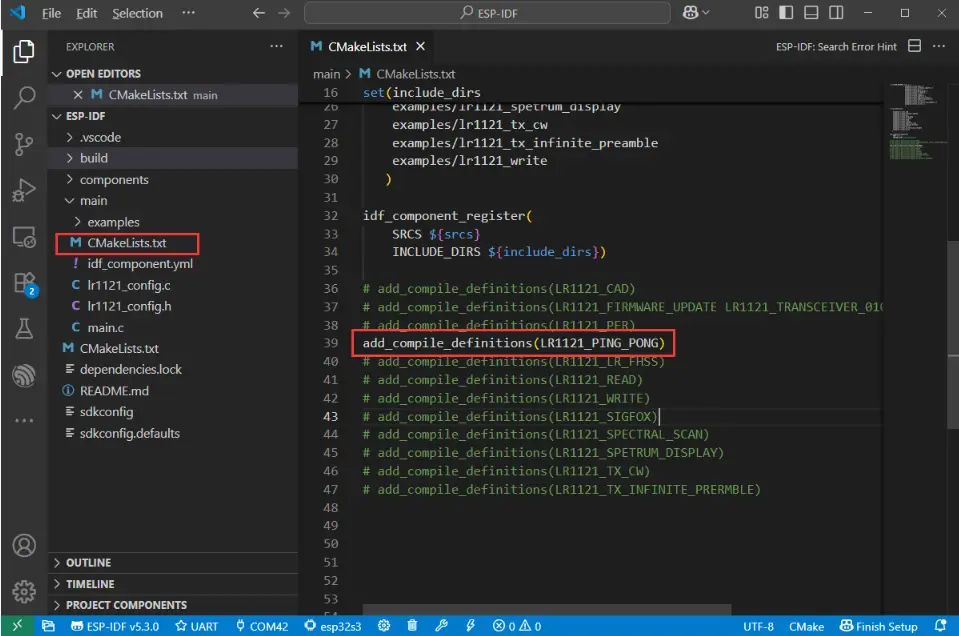
Task: Open the Source Control view
Action: 24,144
